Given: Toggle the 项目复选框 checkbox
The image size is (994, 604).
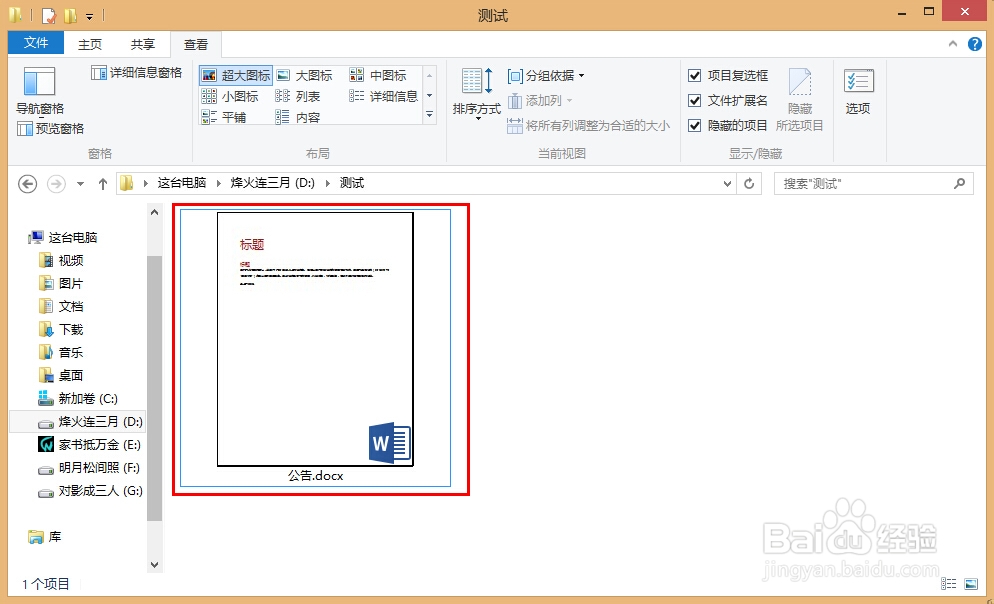Looking at the screenshot, I should [x=695, y=74].
